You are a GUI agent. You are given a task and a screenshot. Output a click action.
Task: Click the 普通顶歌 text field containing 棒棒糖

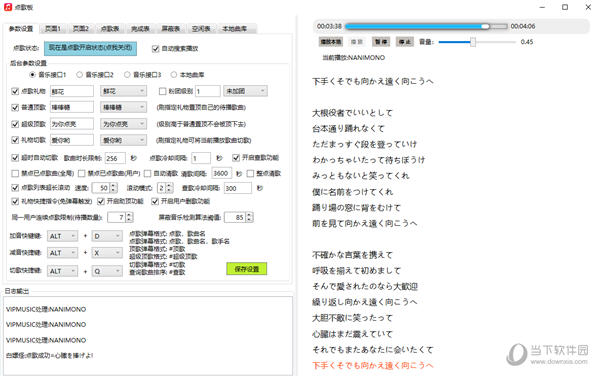pyautogui.click(x=72, y=107)
